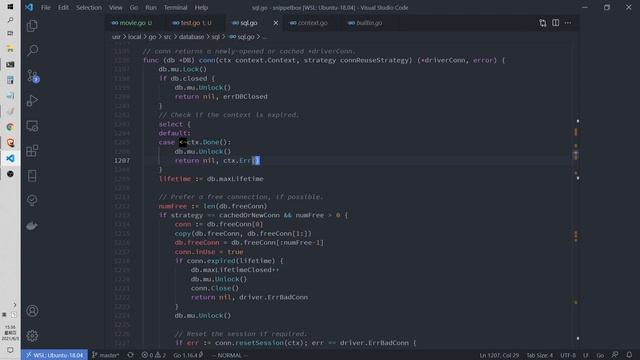Open File Explorer from Windows taskbar

point(10,49)
